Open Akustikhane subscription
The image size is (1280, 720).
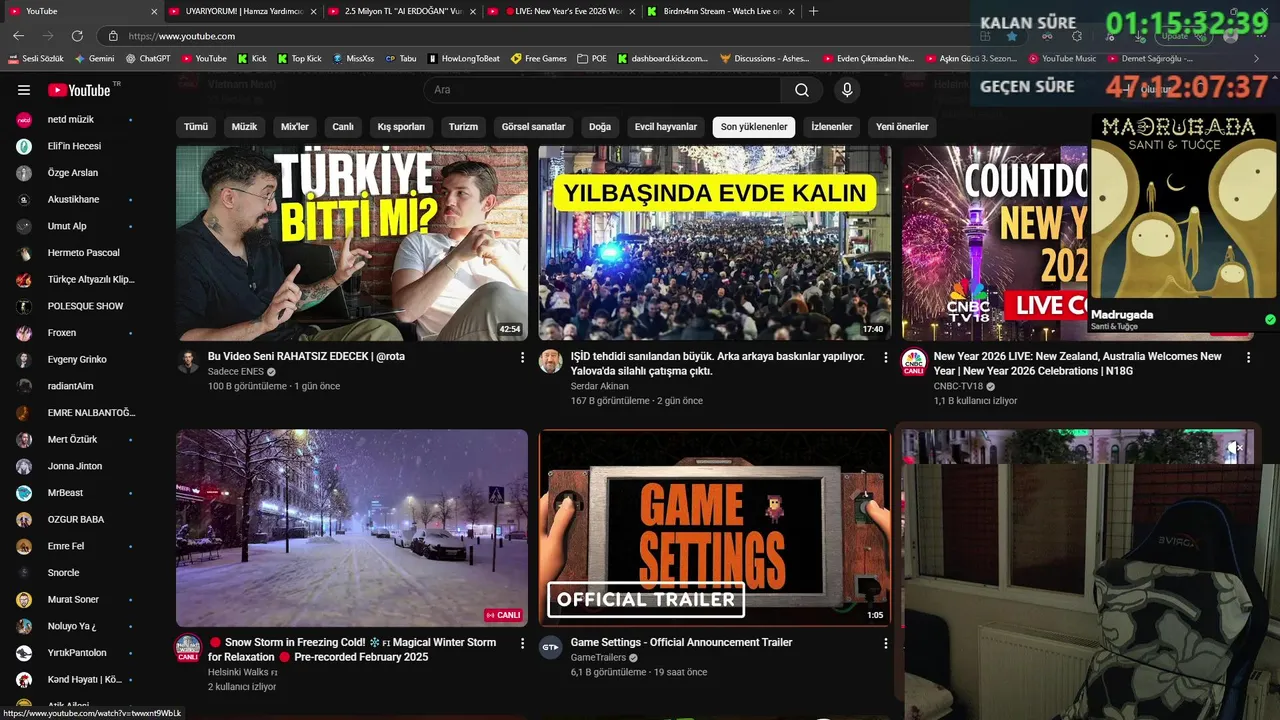[x=76, y=199]
